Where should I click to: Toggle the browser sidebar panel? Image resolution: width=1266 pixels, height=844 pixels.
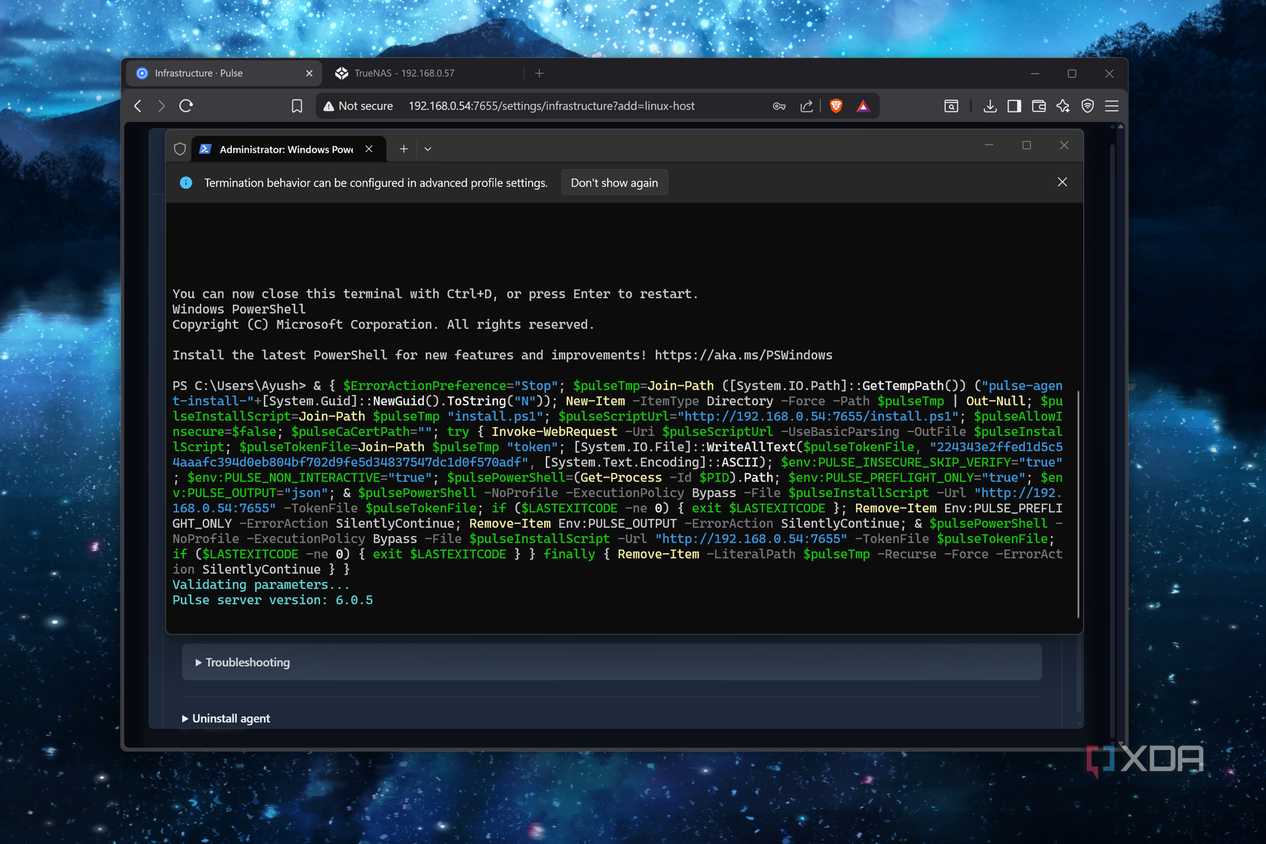click(x=1014, y=106)
